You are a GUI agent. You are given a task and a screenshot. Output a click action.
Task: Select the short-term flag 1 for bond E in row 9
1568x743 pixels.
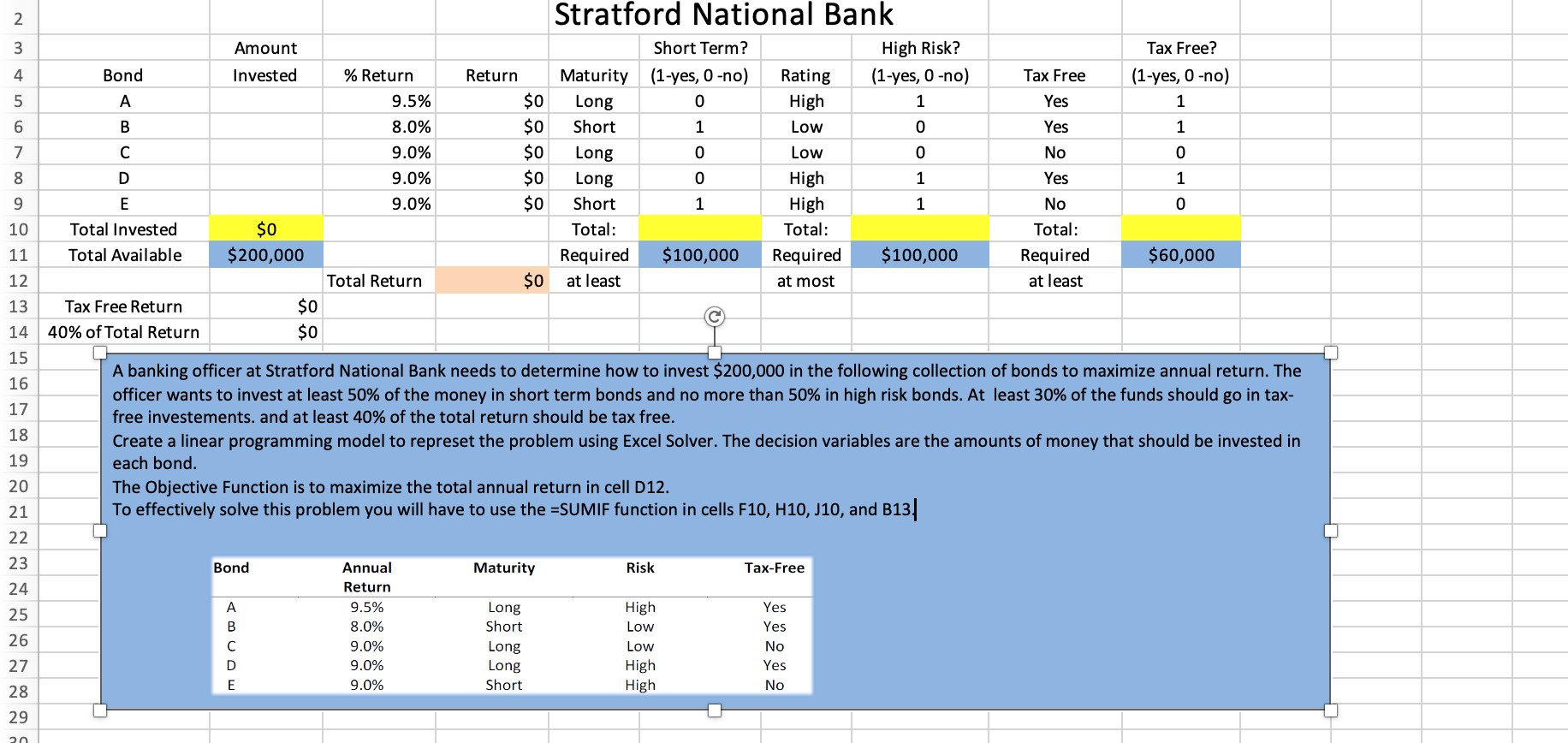point(700,204)
